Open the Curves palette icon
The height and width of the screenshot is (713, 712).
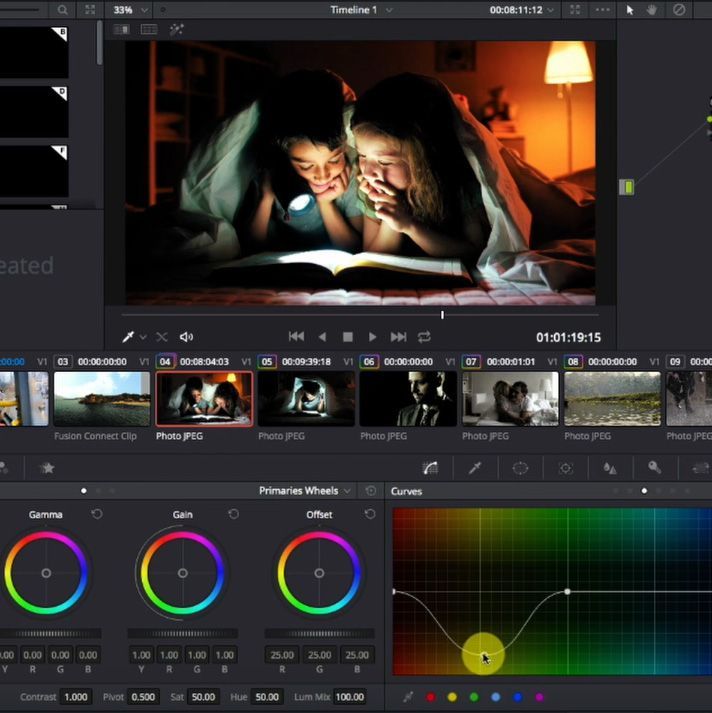pyautogui.click(x=431, y=467)
